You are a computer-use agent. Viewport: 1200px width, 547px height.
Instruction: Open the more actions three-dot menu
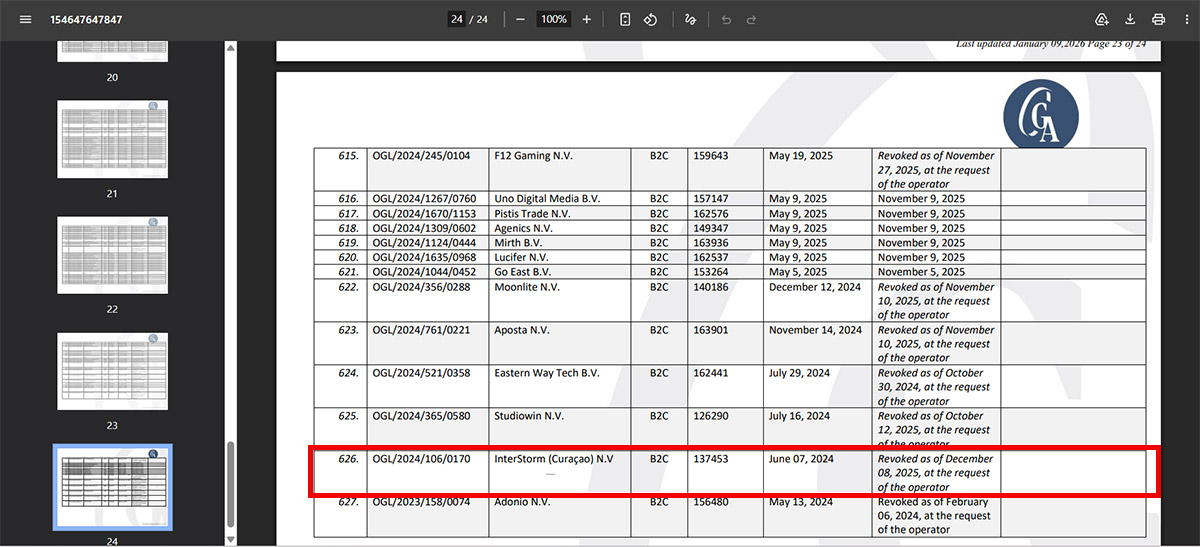(x=1186, y=20)
